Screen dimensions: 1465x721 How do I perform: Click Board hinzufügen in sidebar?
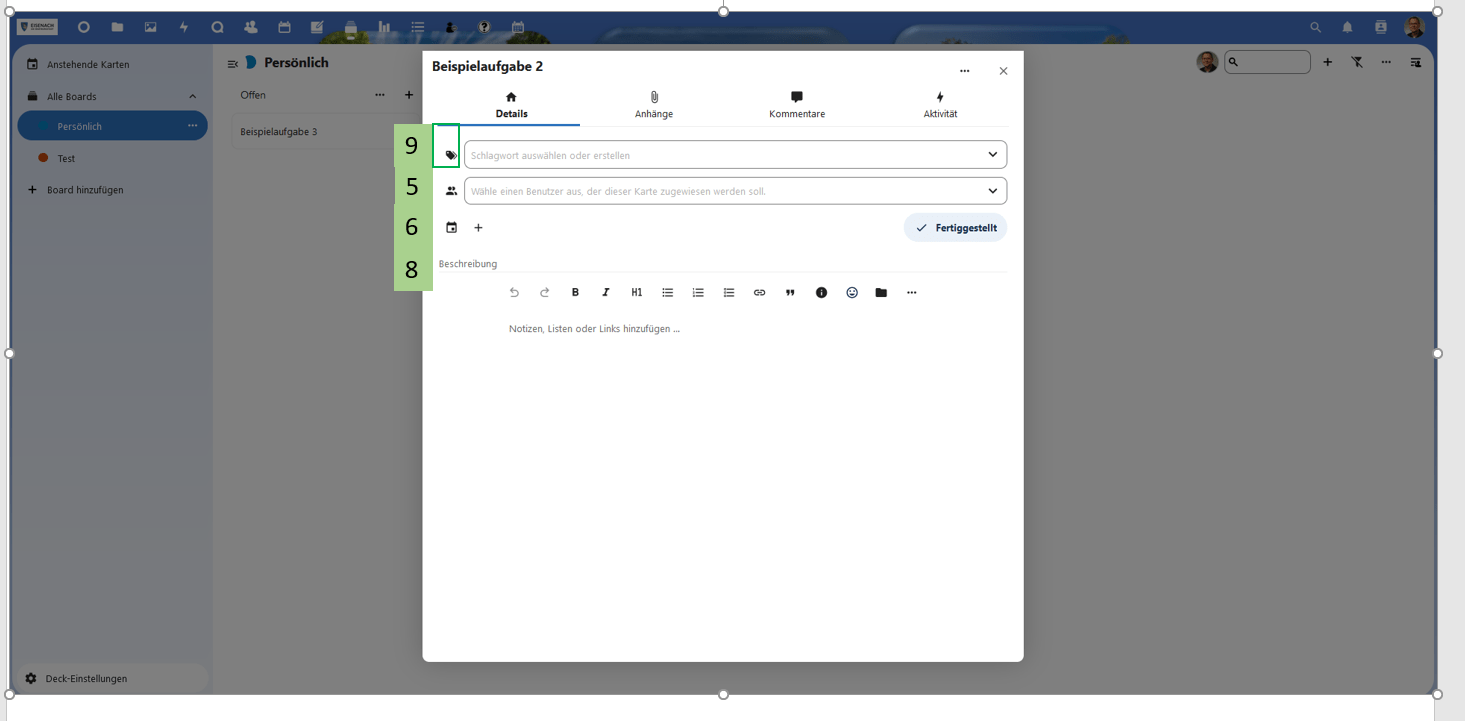pos(85,190)
